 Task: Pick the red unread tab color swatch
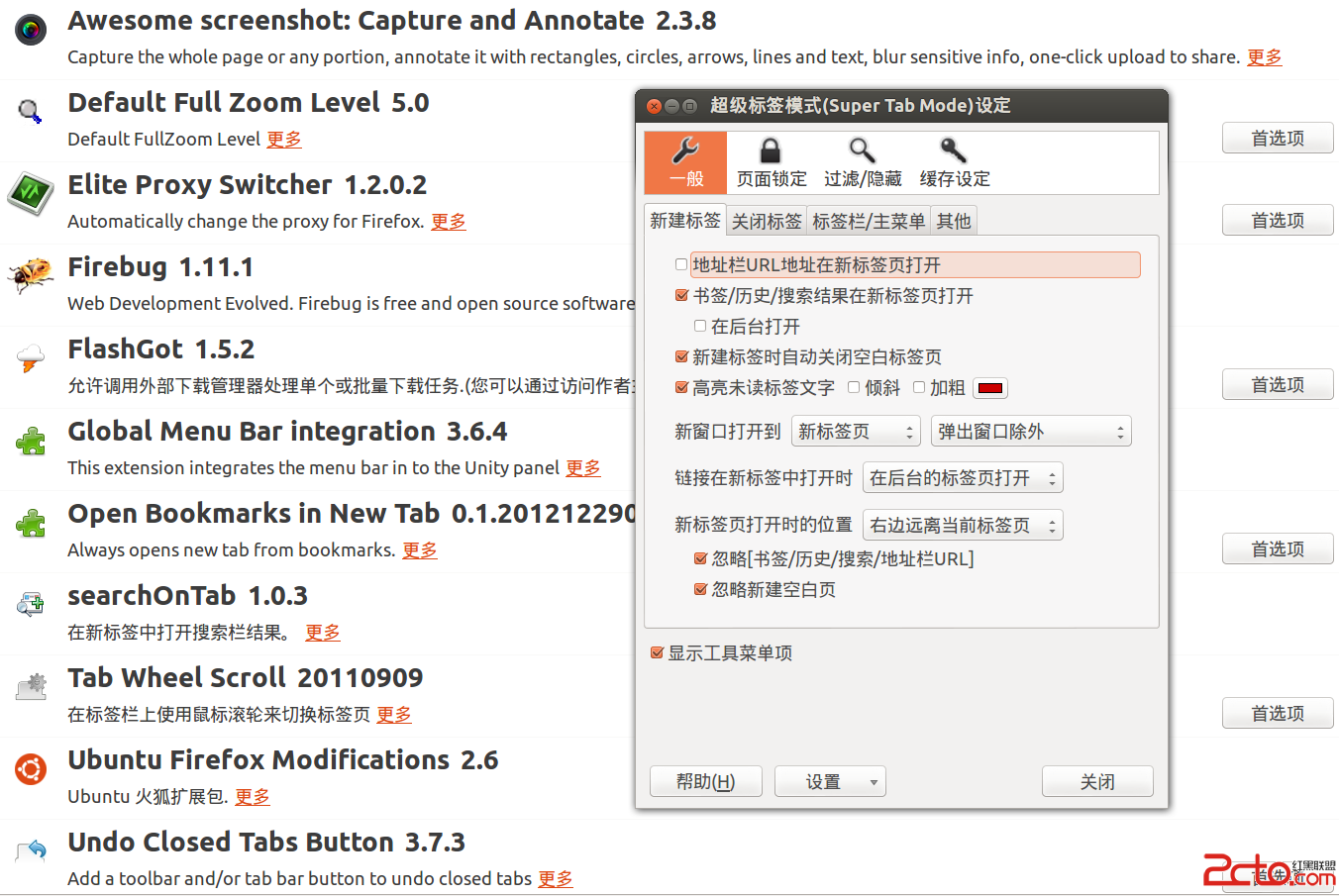tap(990, 388)
